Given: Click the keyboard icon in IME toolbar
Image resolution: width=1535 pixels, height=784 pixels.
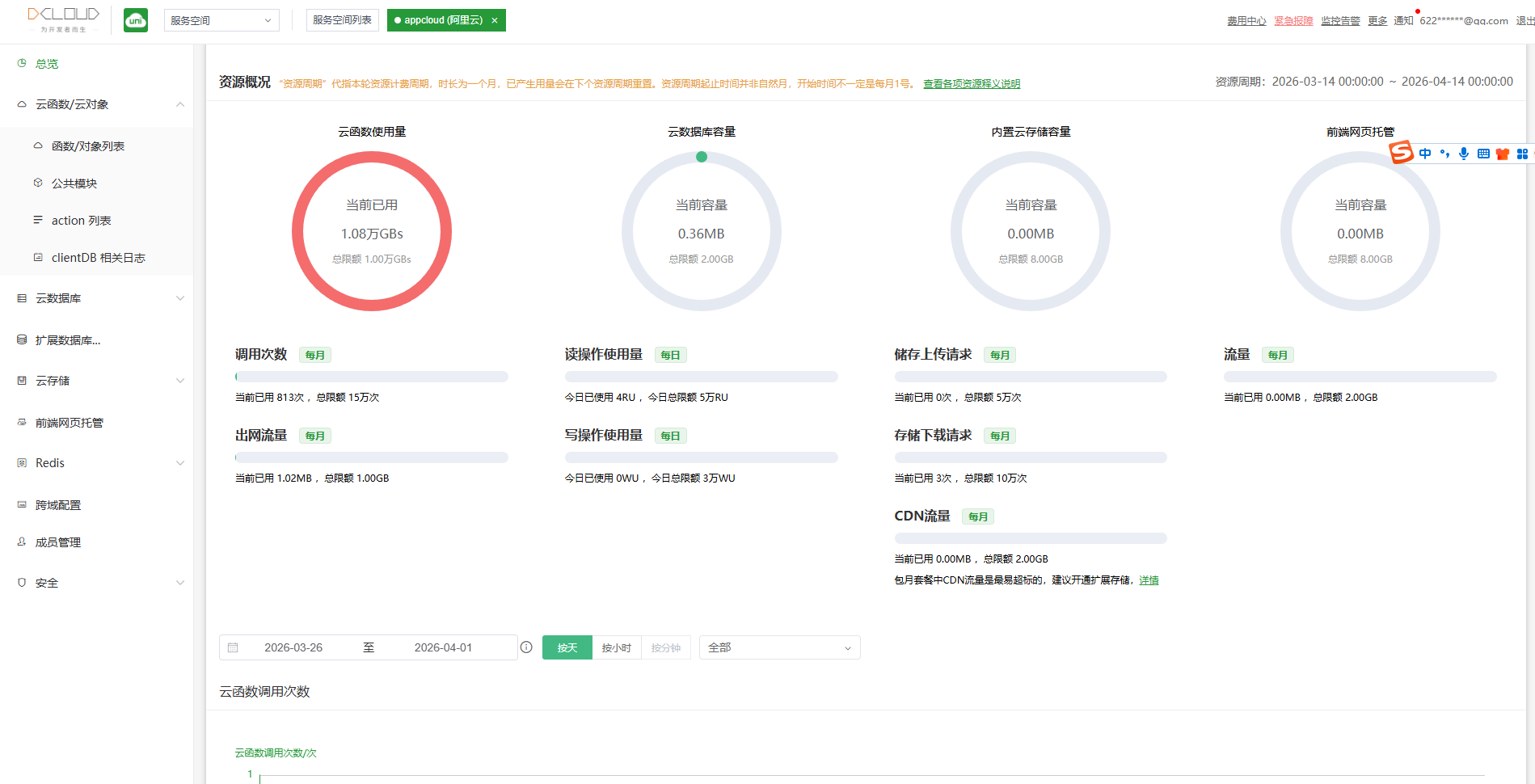Looking at the screenshot, I should [1483, 154].
